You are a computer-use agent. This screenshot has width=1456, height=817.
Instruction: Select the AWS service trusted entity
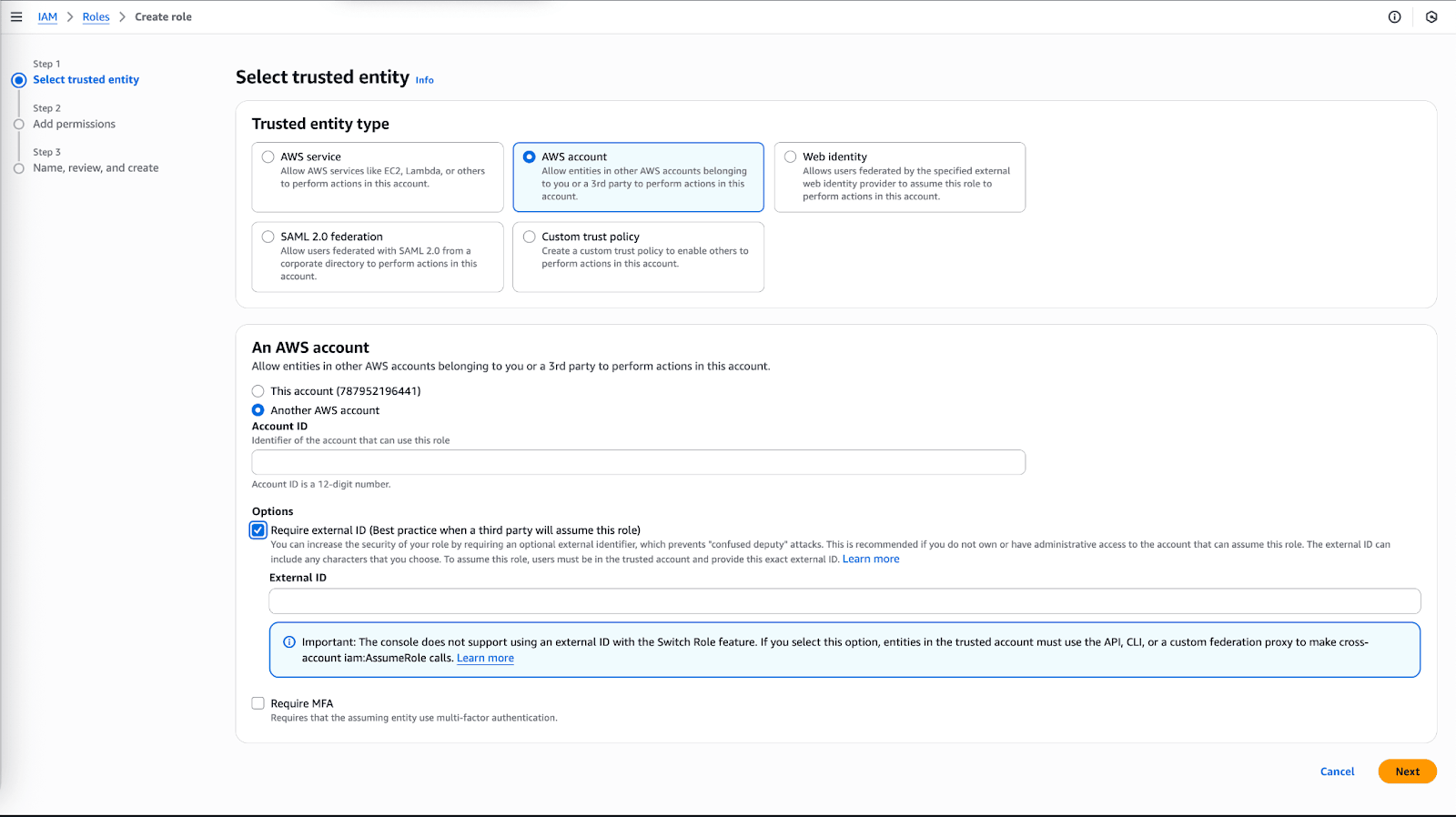pos(268,156)
